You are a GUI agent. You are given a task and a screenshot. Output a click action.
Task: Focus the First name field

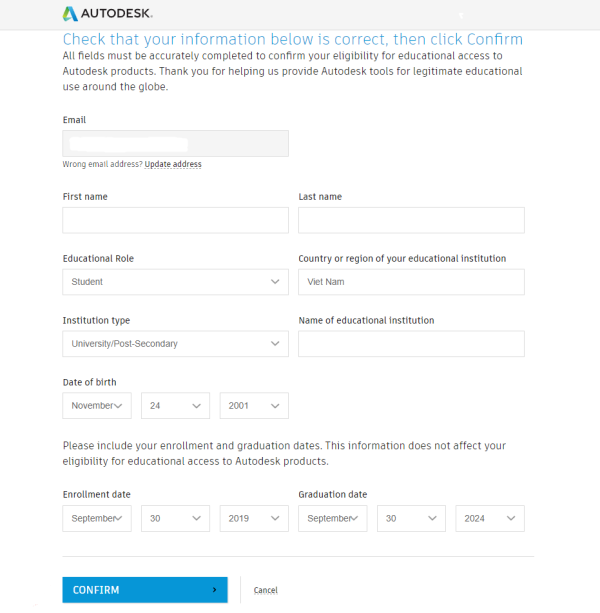(x=175, y=220)
